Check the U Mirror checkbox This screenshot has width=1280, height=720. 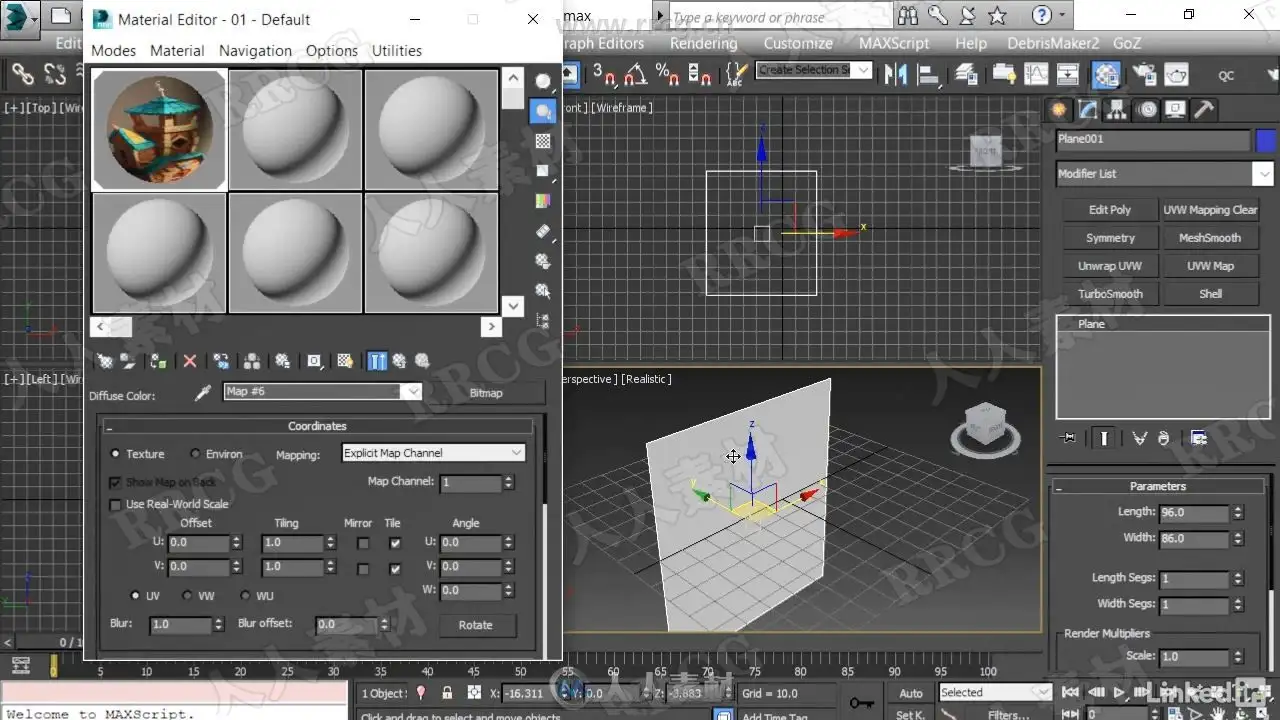[363, 543]
